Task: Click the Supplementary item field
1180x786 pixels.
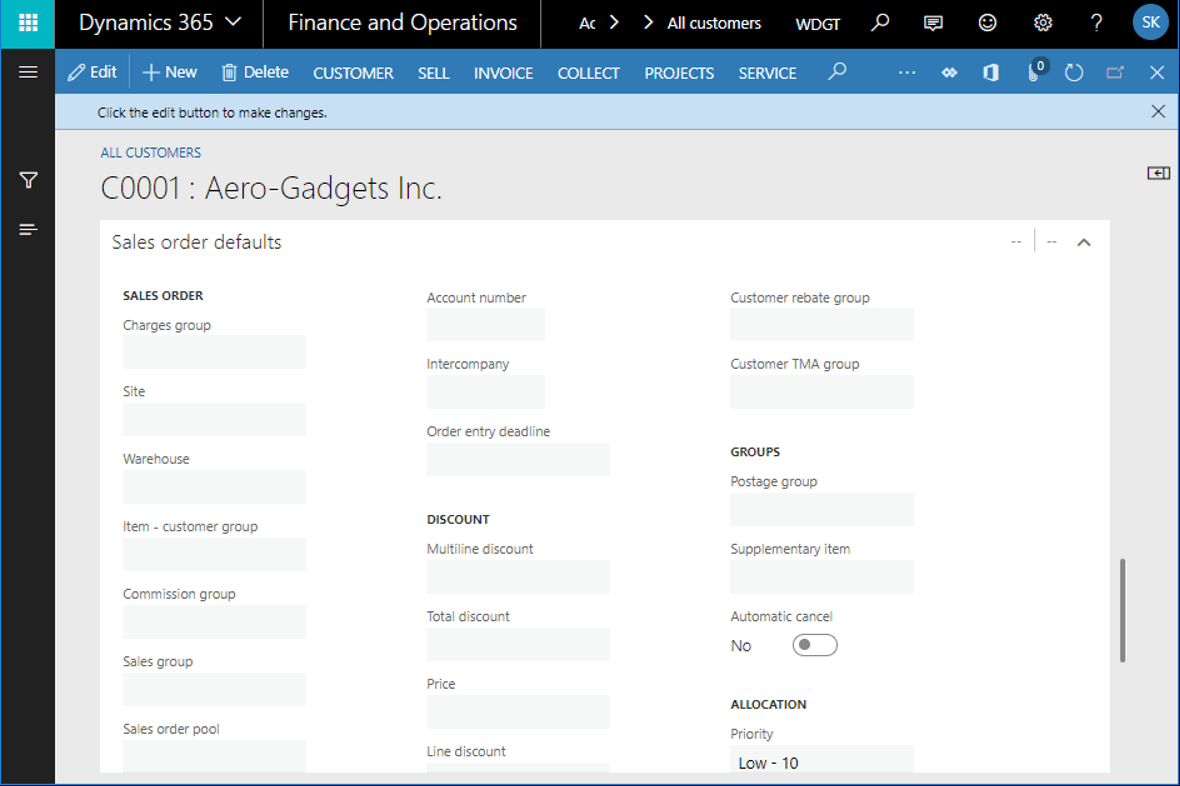Action: point(822,577)
